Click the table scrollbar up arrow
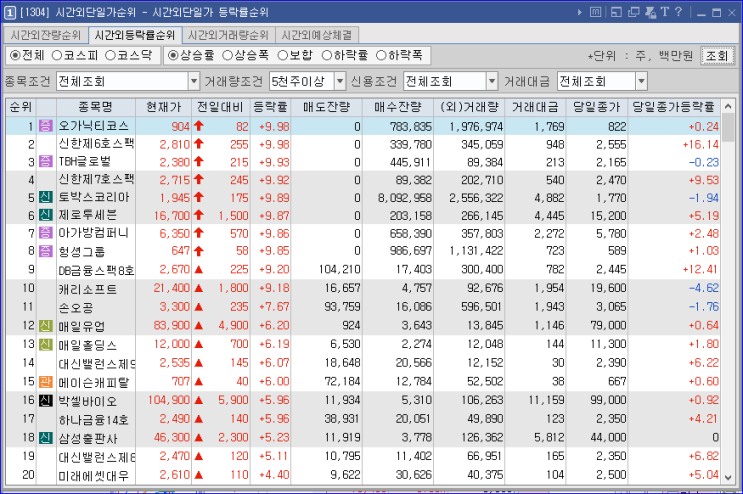The image size is (743, 494). tap(728, 107)
